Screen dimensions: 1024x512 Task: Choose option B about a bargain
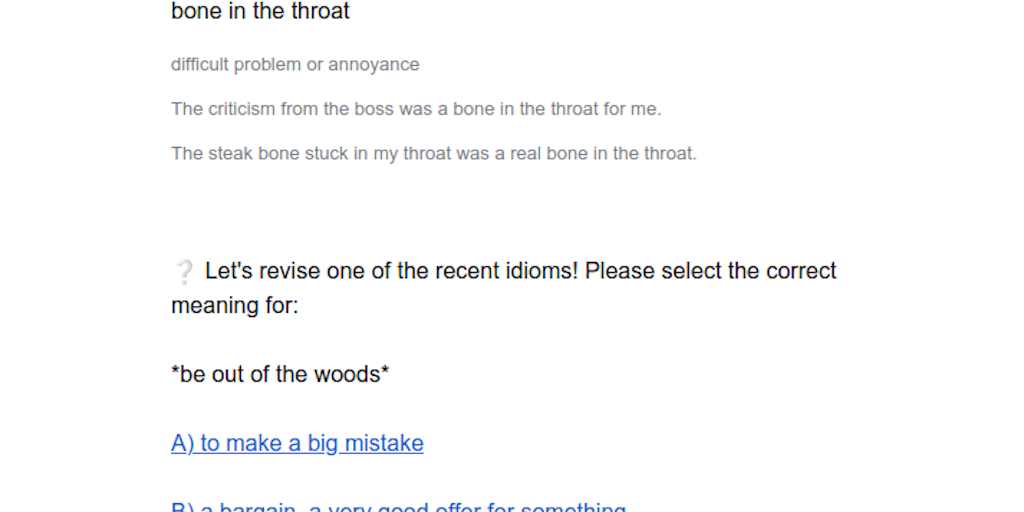point(398,506)
